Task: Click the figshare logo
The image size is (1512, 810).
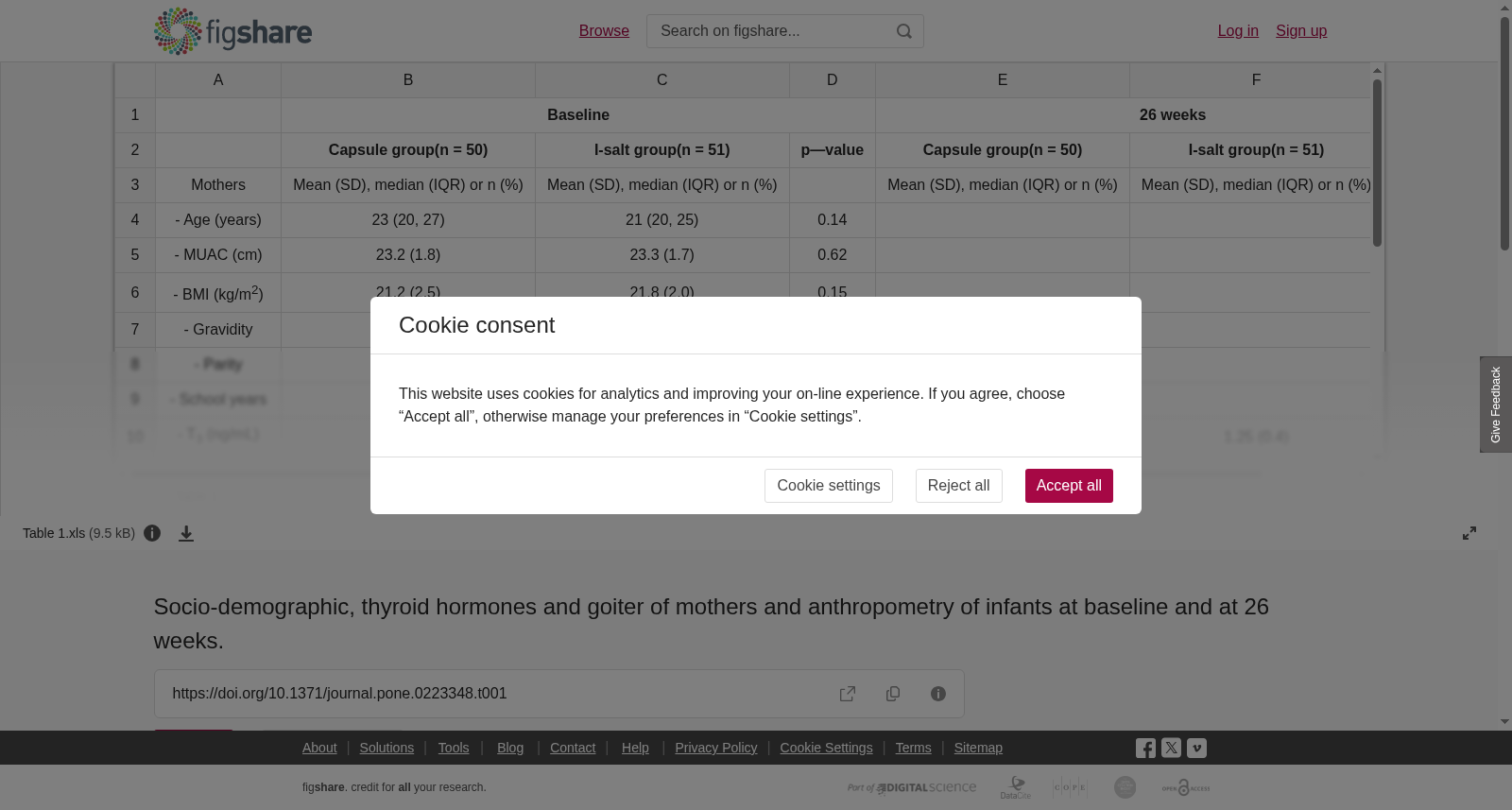Action: click(x=232, y=31)
